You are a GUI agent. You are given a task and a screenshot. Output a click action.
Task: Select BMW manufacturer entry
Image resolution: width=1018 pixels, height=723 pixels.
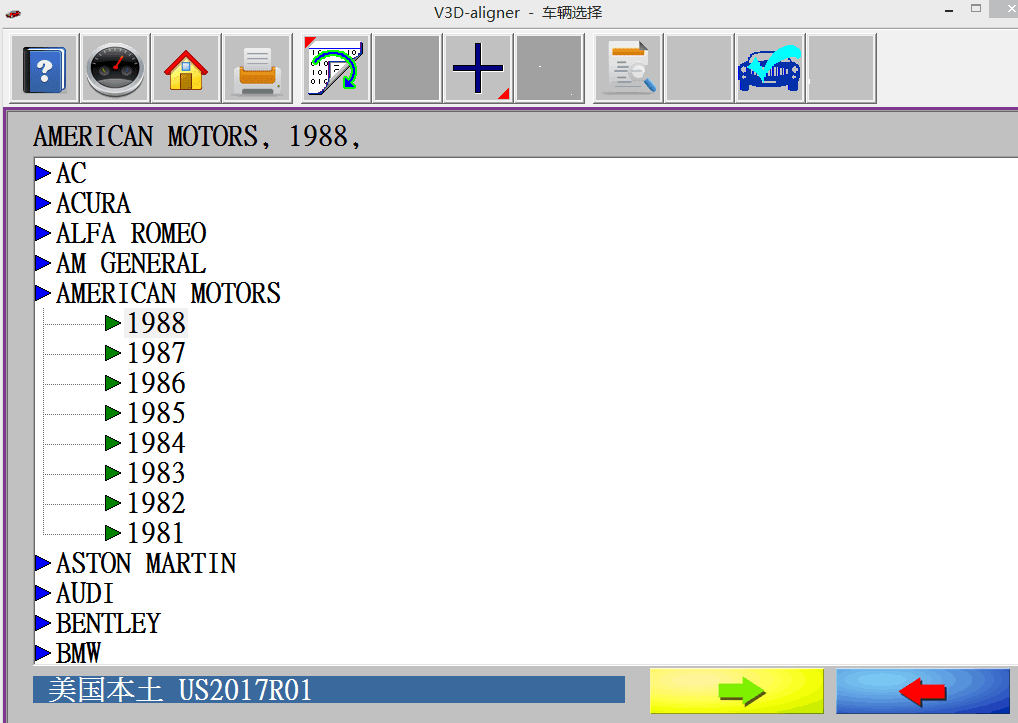pyautogui.click(x=78, y=653)
